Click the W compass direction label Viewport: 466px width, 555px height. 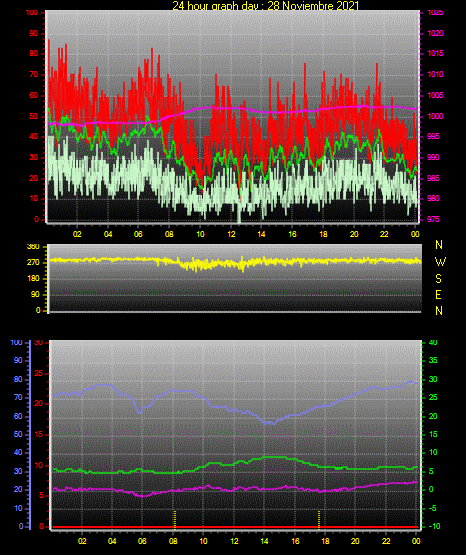tap(440, 262)
